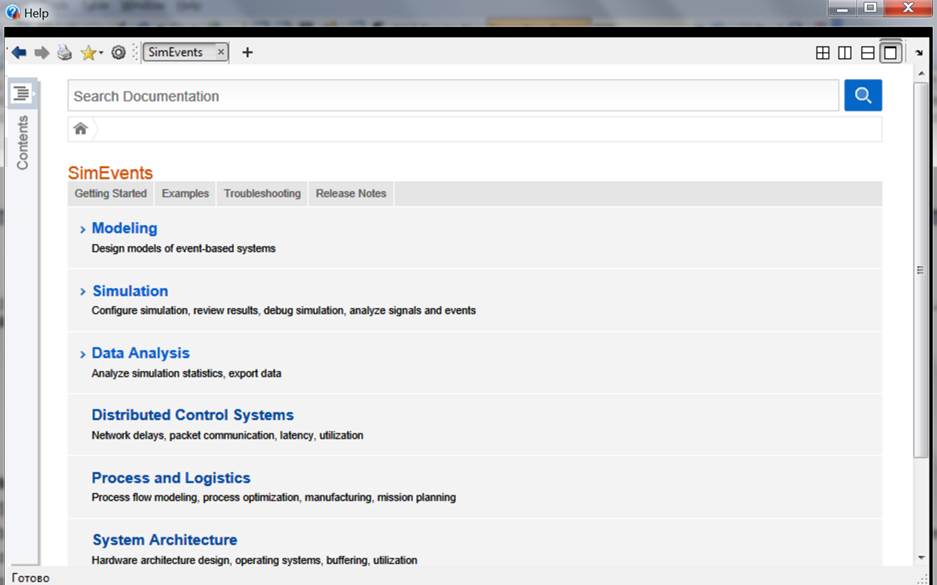The width and height of the screenshot is (937, 585).
Task: Click the SimEvents page heading
Action: point(111,173)
